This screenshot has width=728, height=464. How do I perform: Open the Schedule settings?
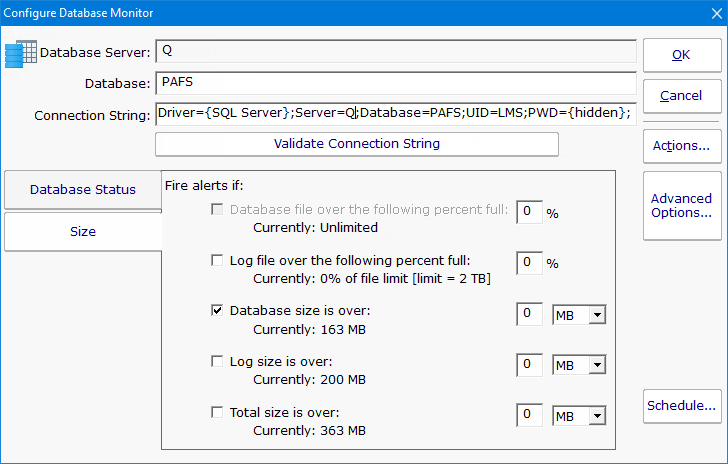tap(681, 406)
